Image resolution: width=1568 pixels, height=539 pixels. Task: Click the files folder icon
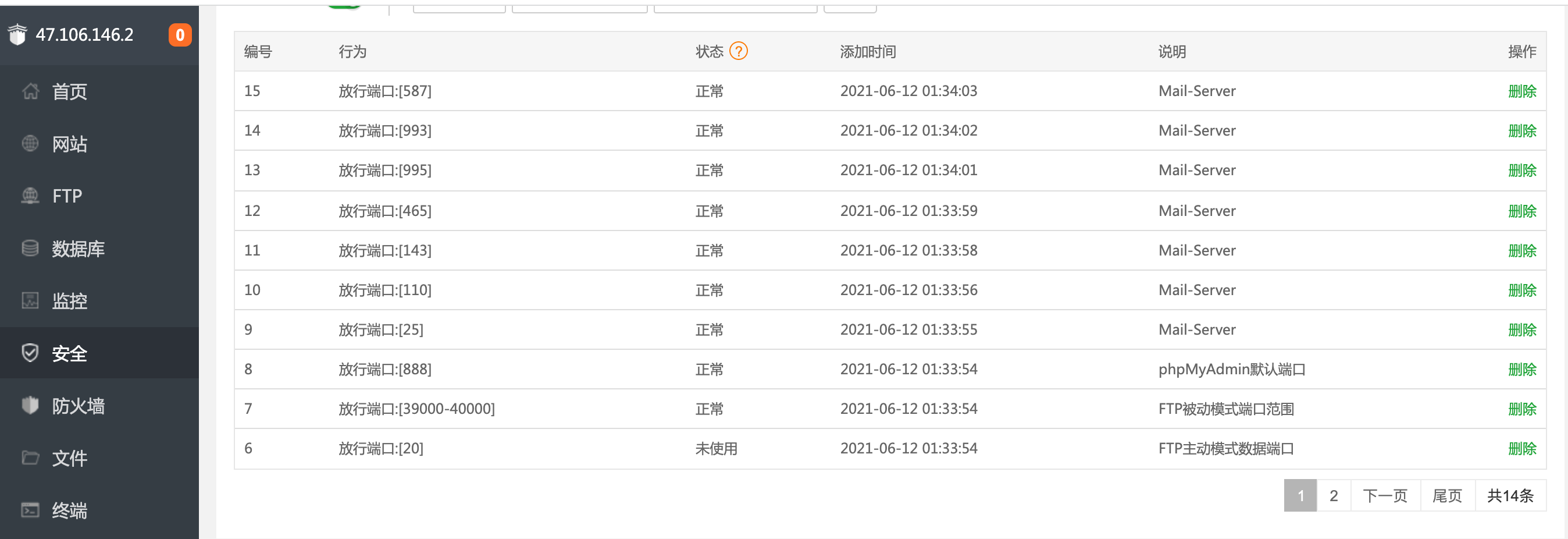click(x=30, y=458)
